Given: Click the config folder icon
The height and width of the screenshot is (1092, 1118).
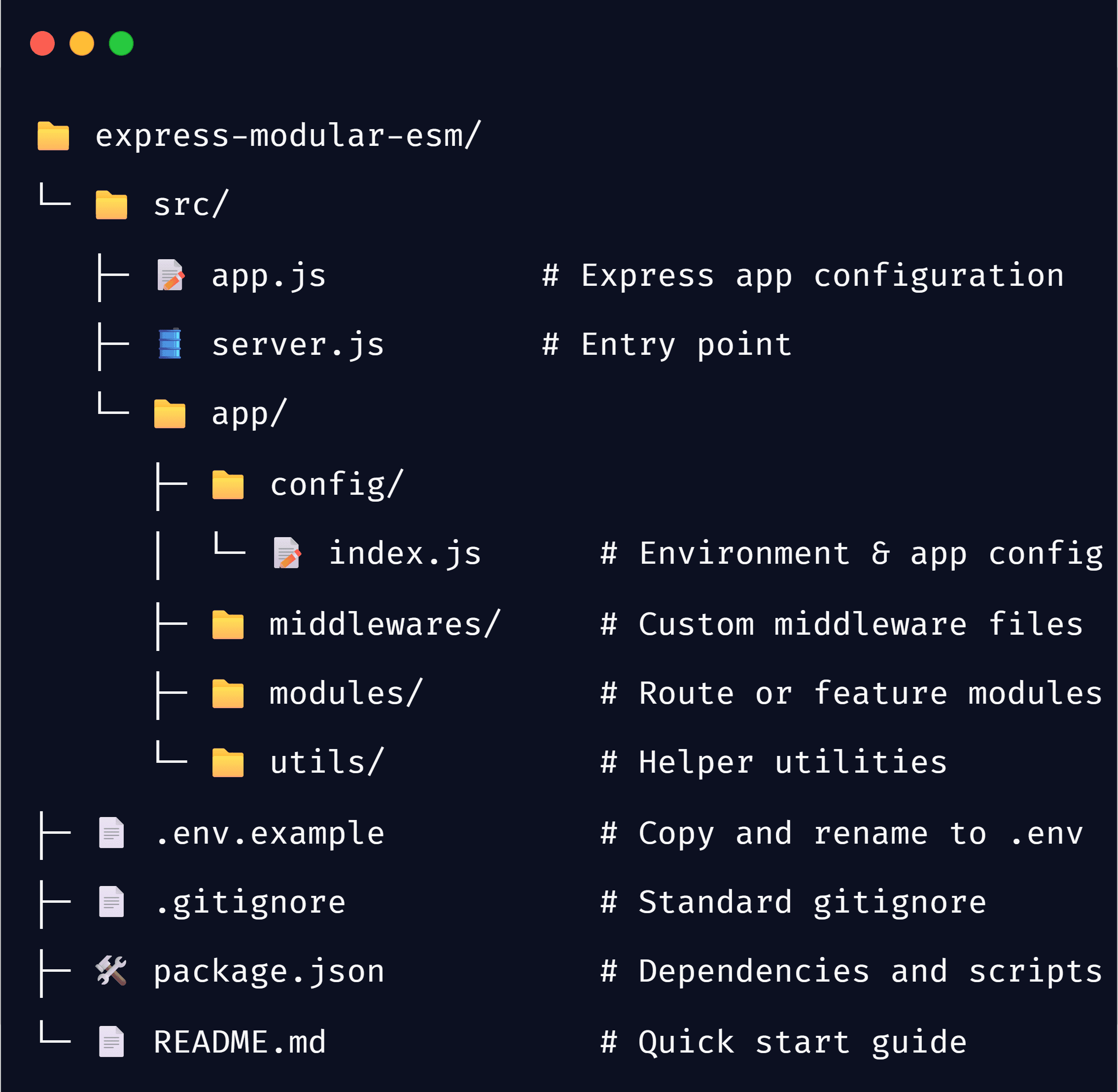Looking at the screenshot, I should click(x=229, y=483).
